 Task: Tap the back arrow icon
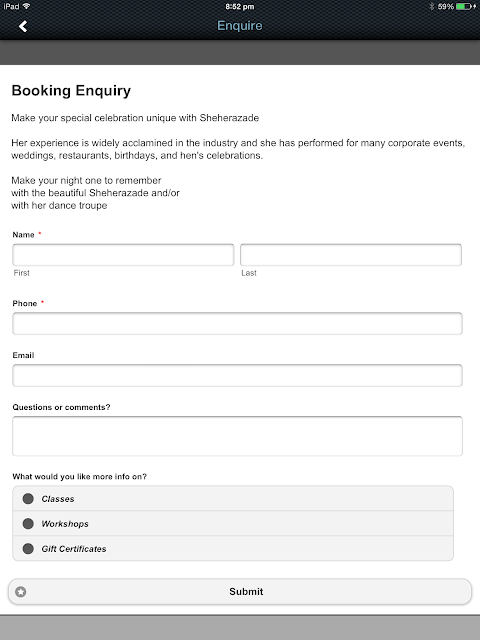[23, 27]
